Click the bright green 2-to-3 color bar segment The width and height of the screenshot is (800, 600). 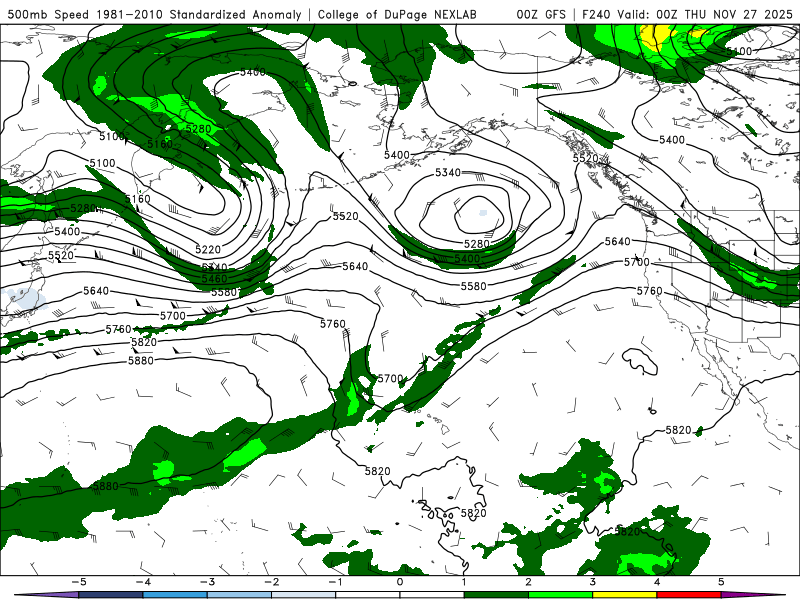tap(560, 595)
